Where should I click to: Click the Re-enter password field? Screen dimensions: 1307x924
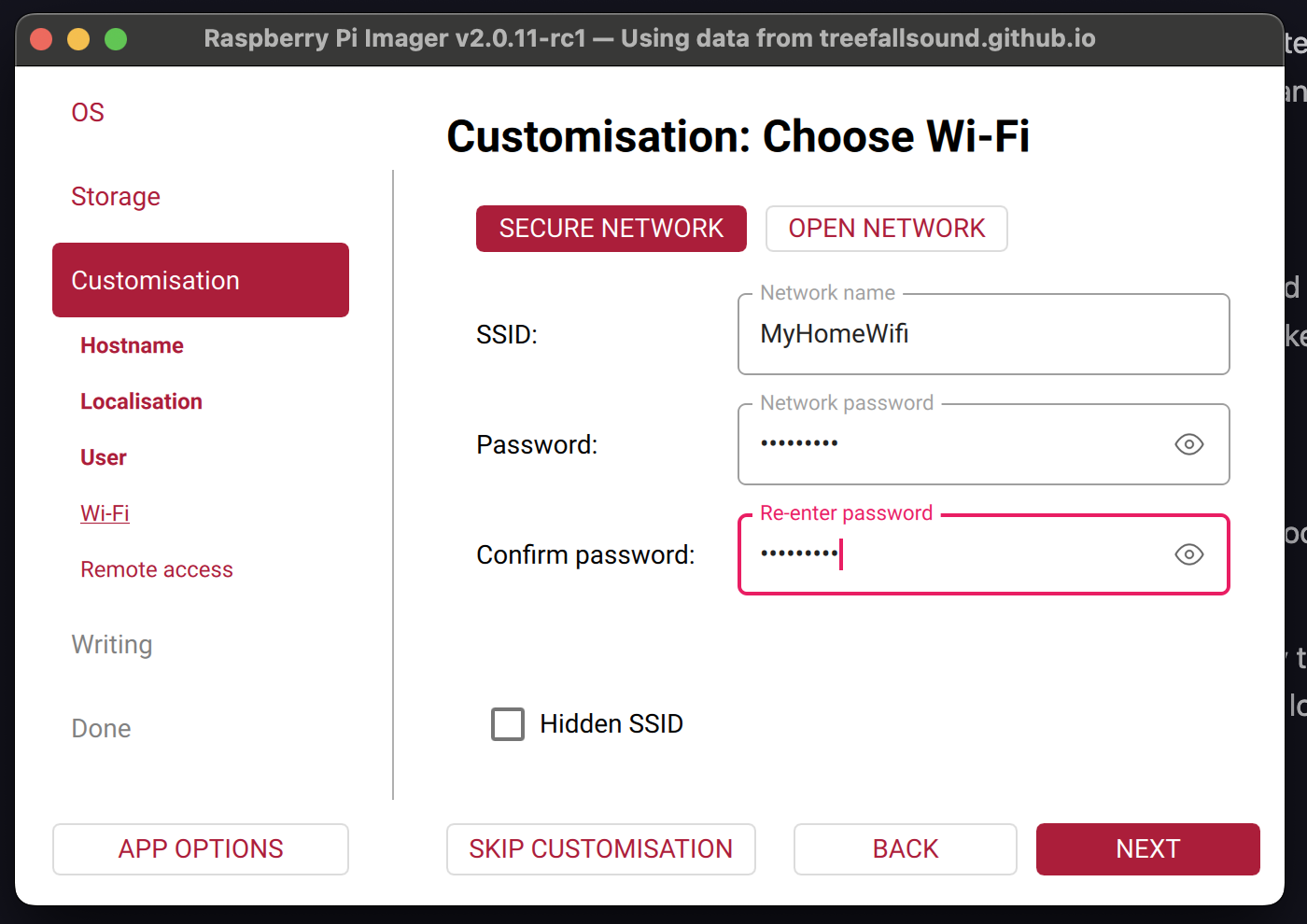[x=984, y=554]
